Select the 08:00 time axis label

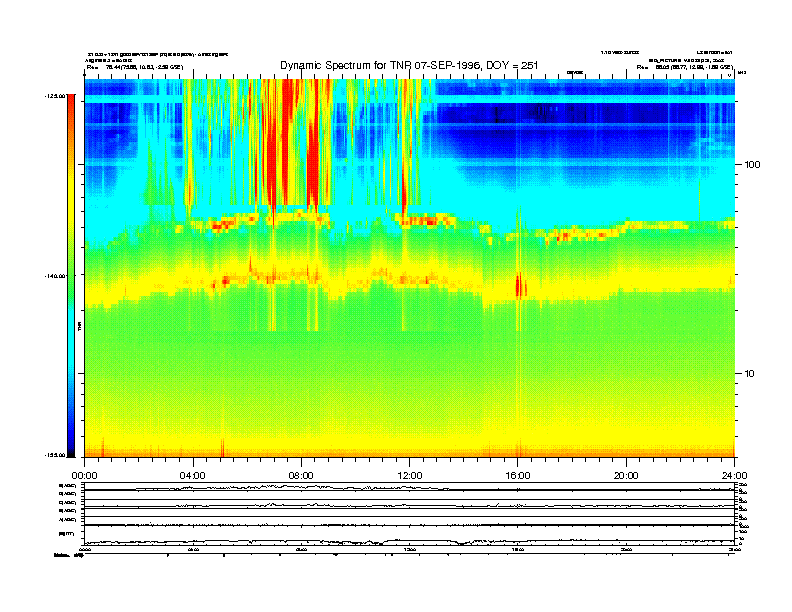pyautogui.click(x=301, y=476)
